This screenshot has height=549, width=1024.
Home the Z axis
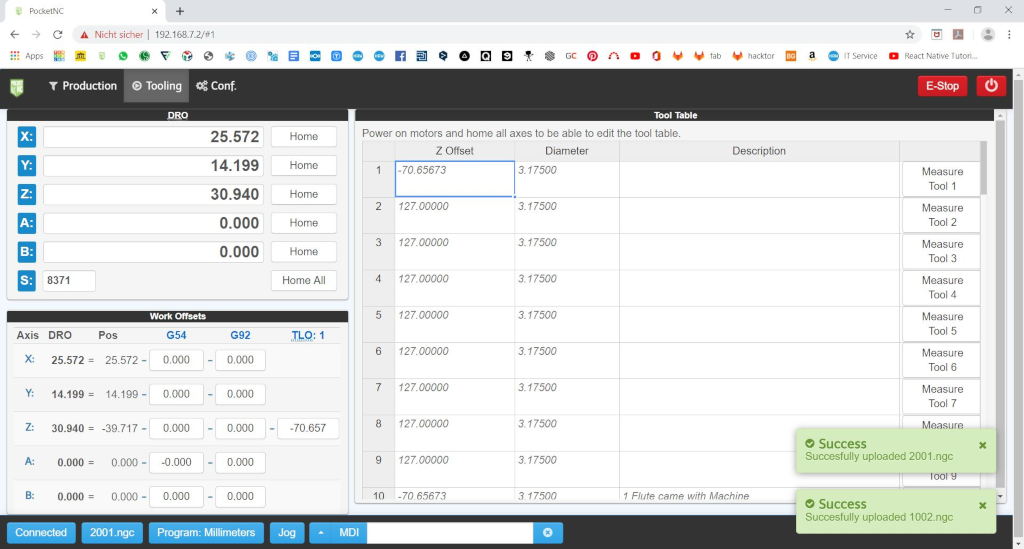304,194
